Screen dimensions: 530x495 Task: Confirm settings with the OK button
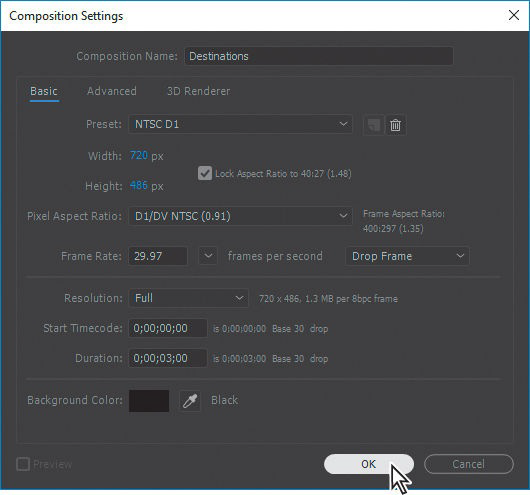pyautogui.click(x=369, y=464)
